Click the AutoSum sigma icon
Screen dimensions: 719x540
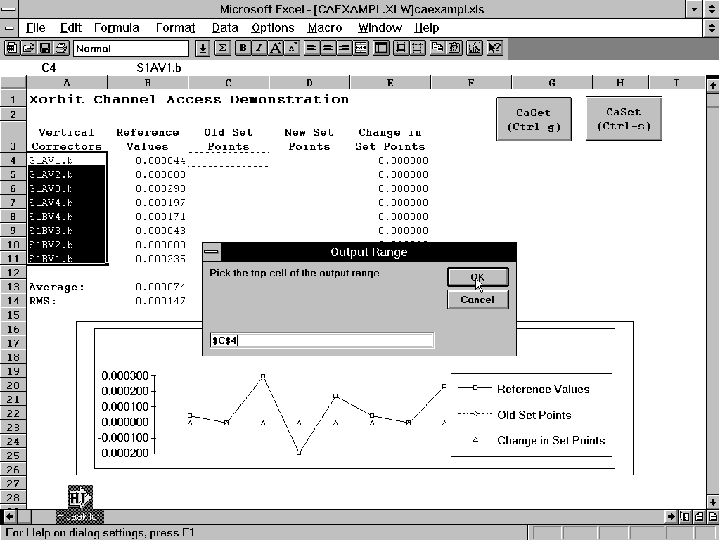click(x=222, y=48)
